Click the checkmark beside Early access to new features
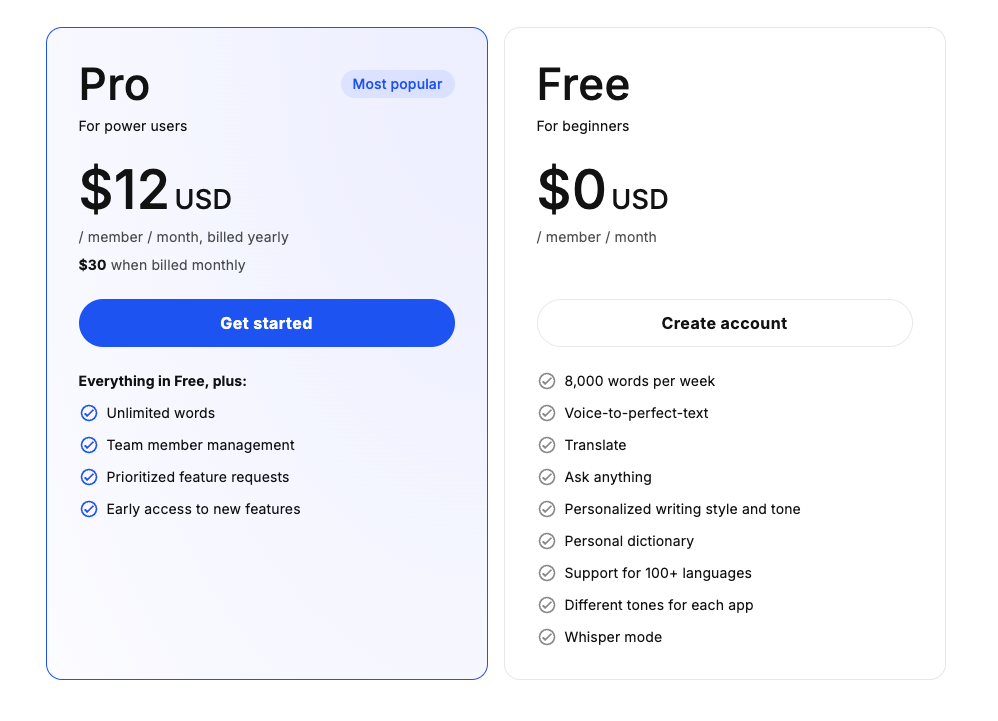 click(x=88, y=509)
